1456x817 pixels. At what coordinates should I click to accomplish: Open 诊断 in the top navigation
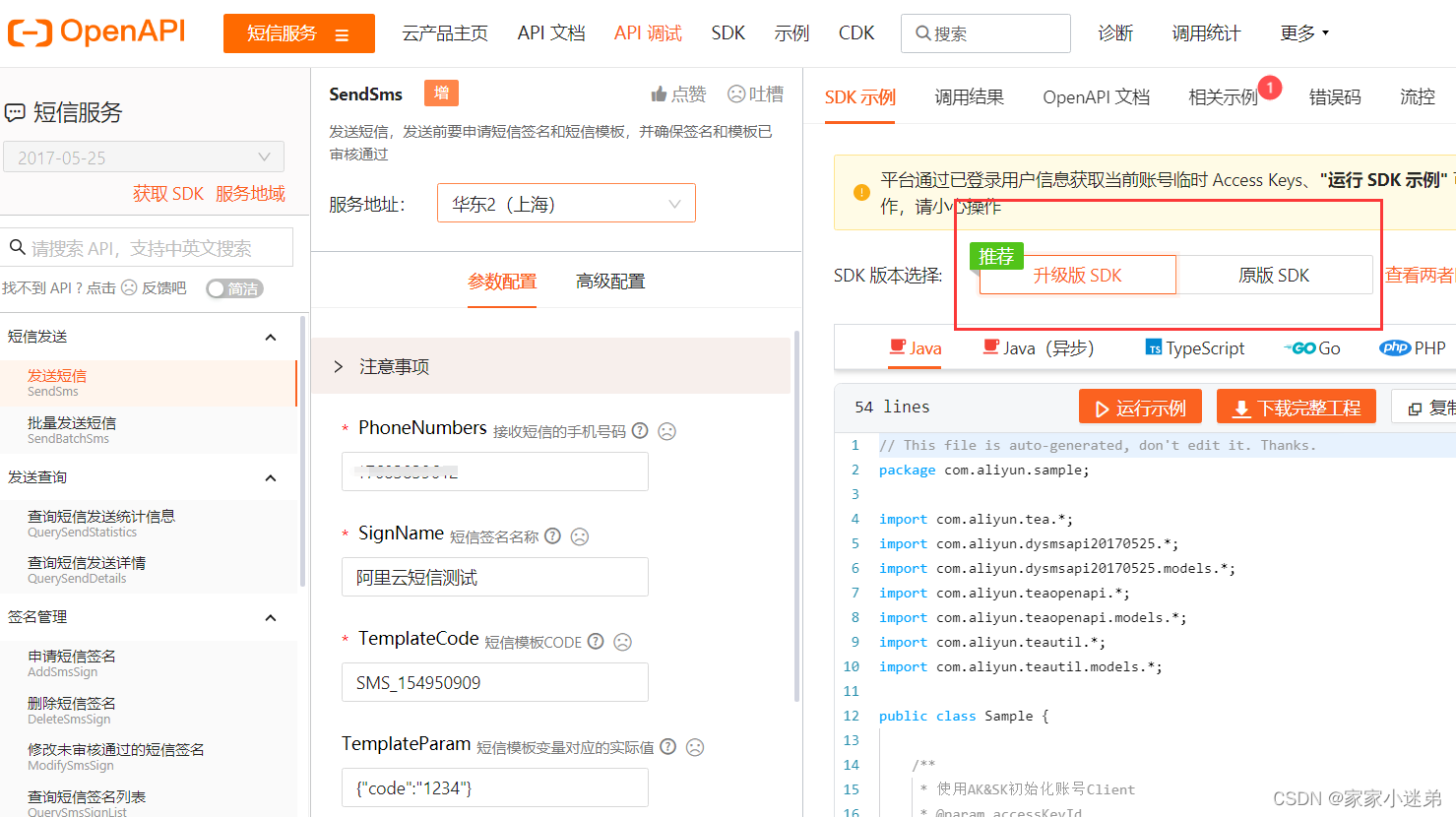(1115, 32)
